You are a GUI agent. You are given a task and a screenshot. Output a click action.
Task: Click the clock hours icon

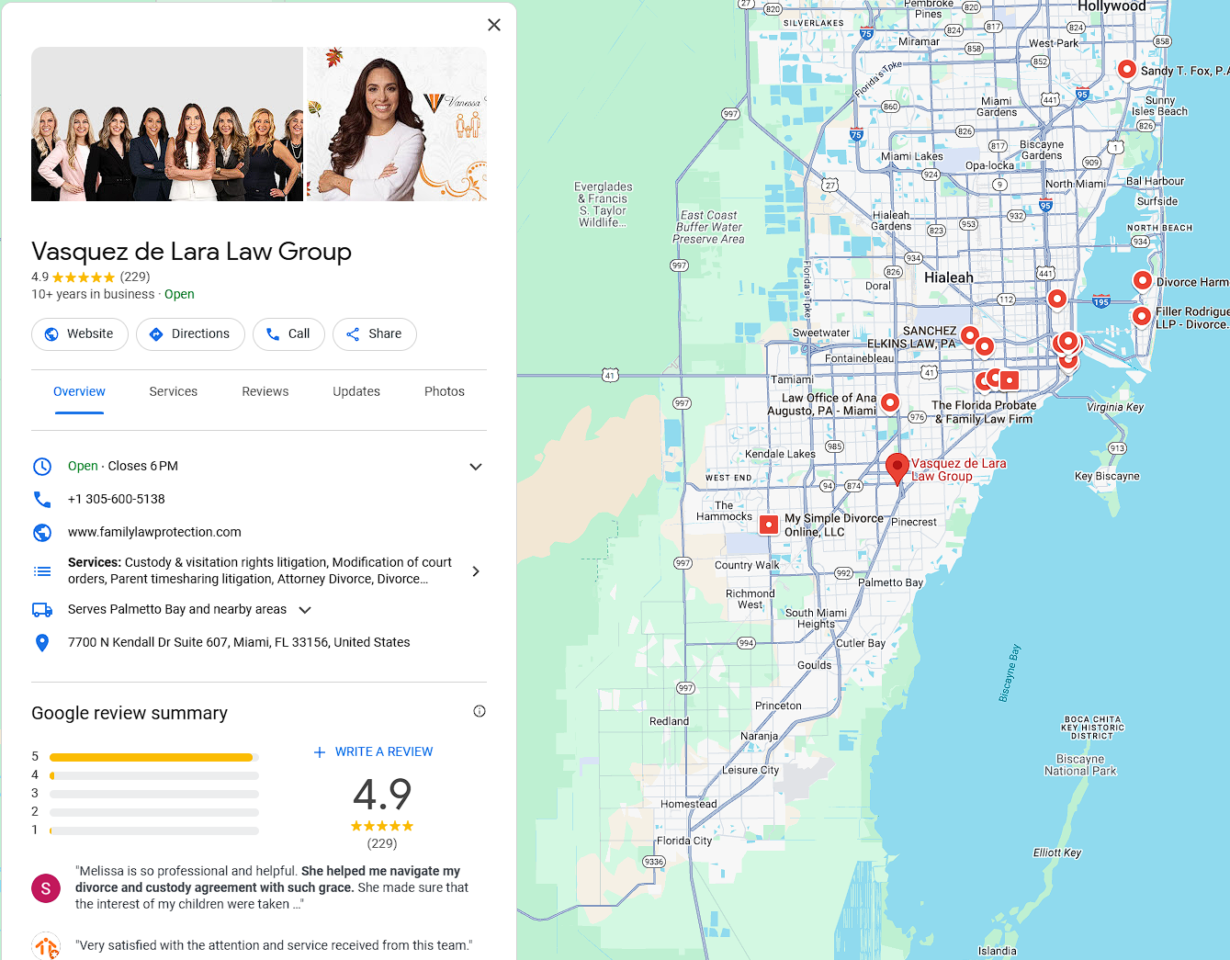pos(42,466)
